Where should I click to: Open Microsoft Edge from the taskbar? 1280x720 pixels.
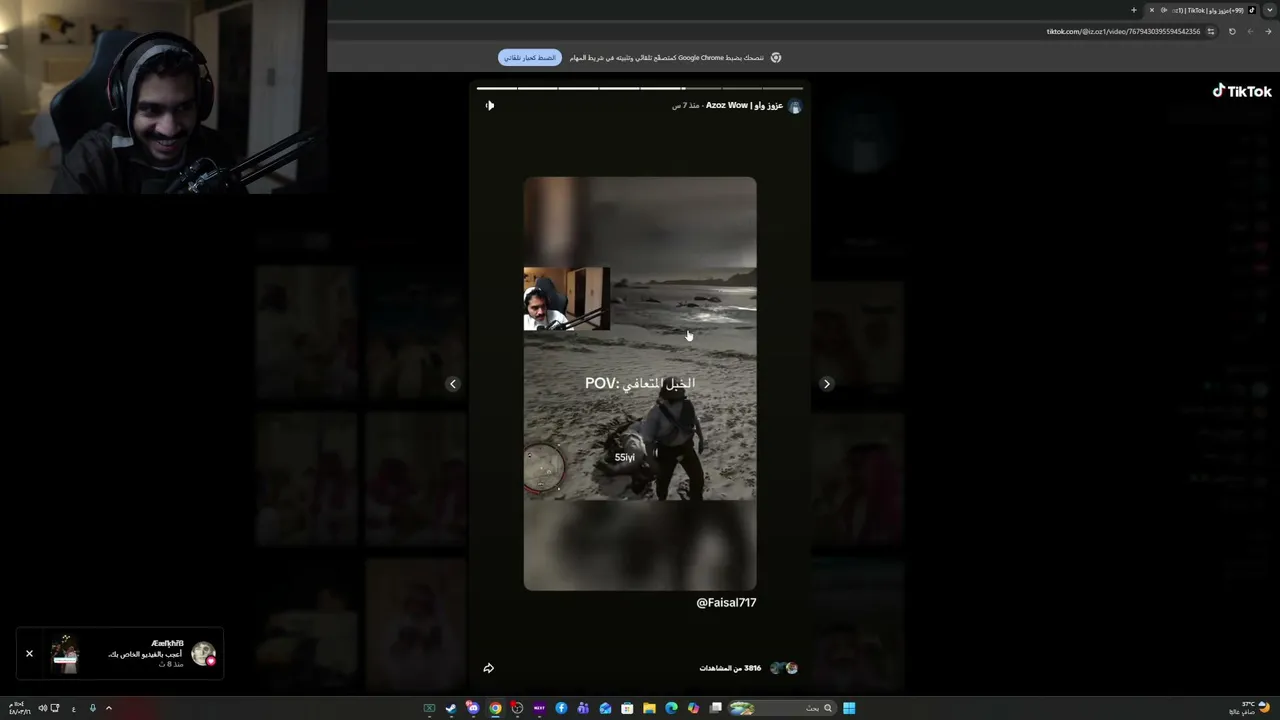point(671,708)
